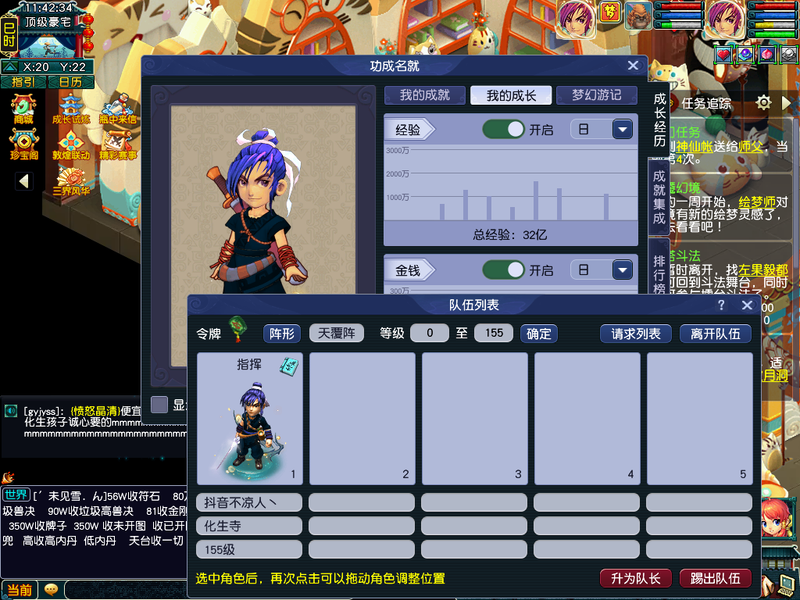Click the 绘梦师 link in task tracker
Screen dimensions: 800x600
coord(757,202)
